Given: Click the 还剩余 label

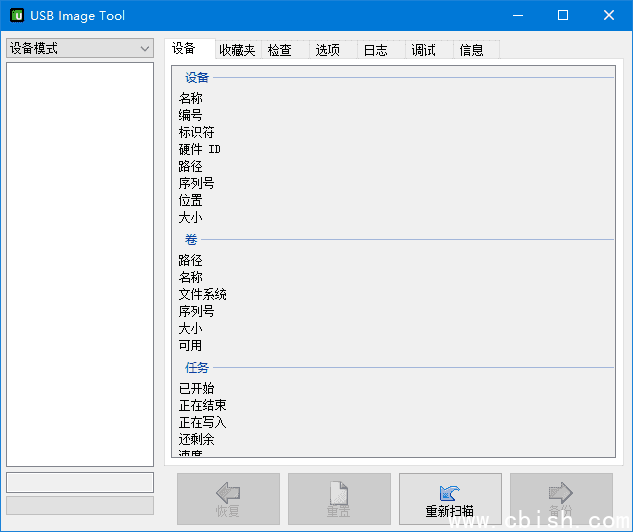Looking at the screenshot, I should (x=196, y=440).
